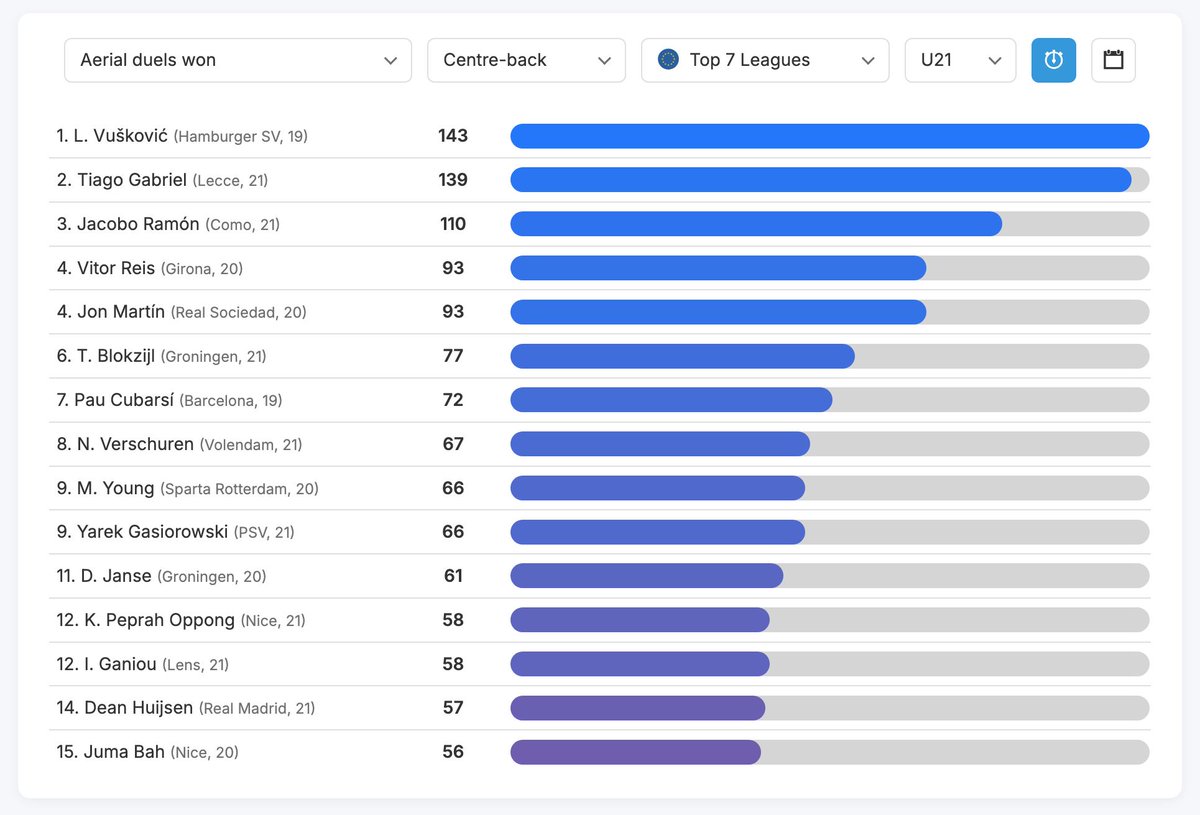Click Dean Huijsen's progress bar

[830, 708]
